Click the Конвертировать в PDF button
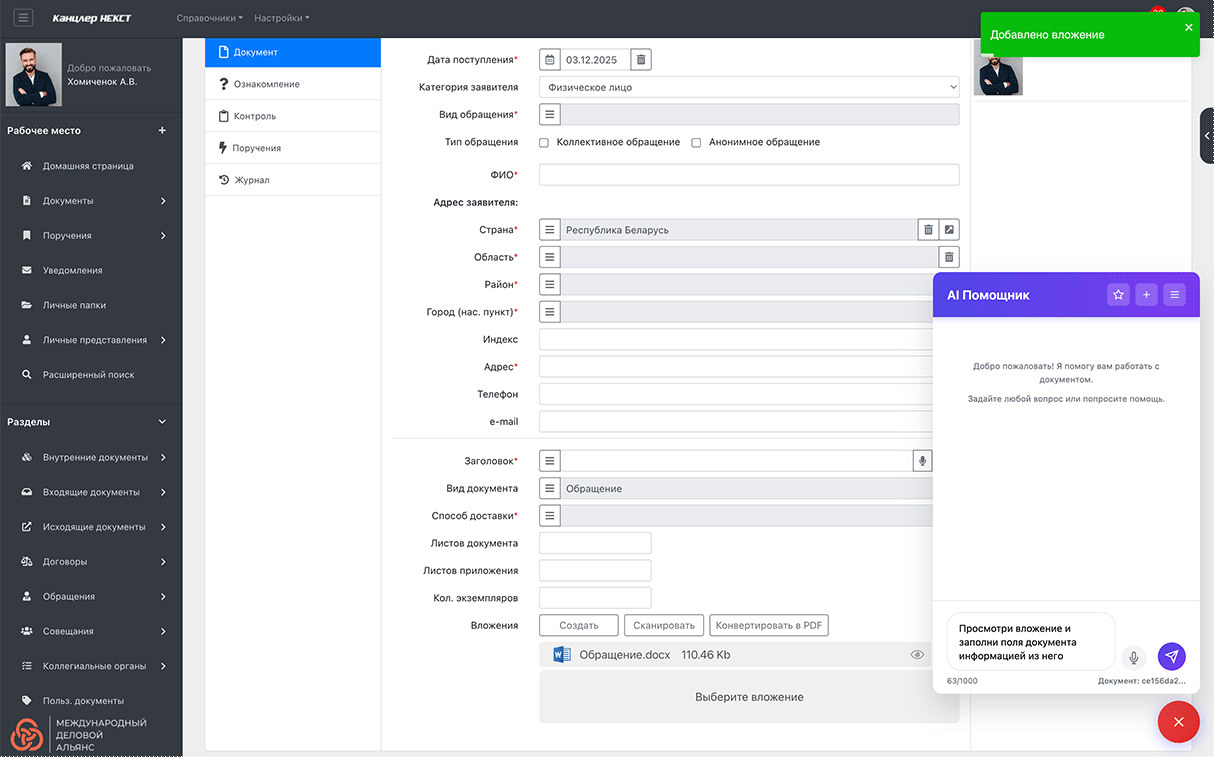The width and height of the screenshot is (1214, 757). tap(768, 625)
